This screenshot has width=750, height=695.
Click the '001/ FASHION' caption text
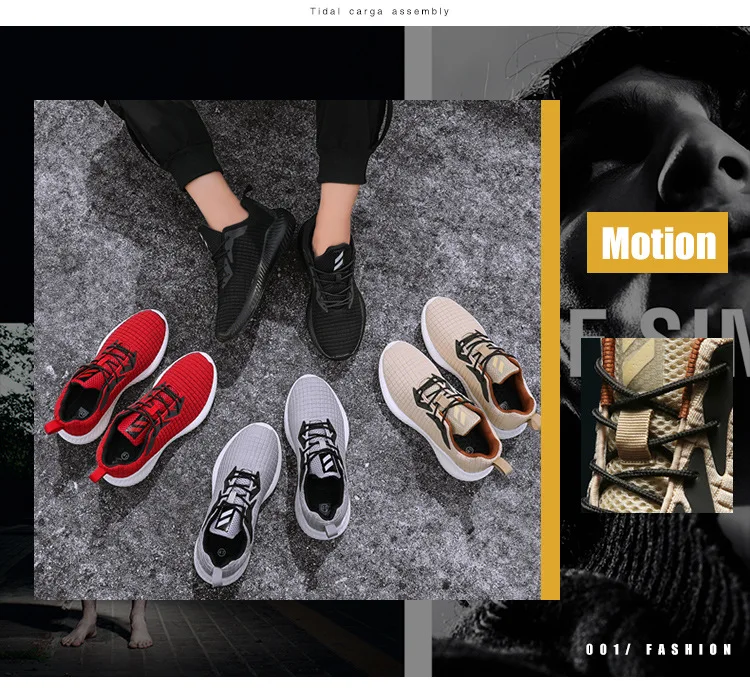coord(659,649)
